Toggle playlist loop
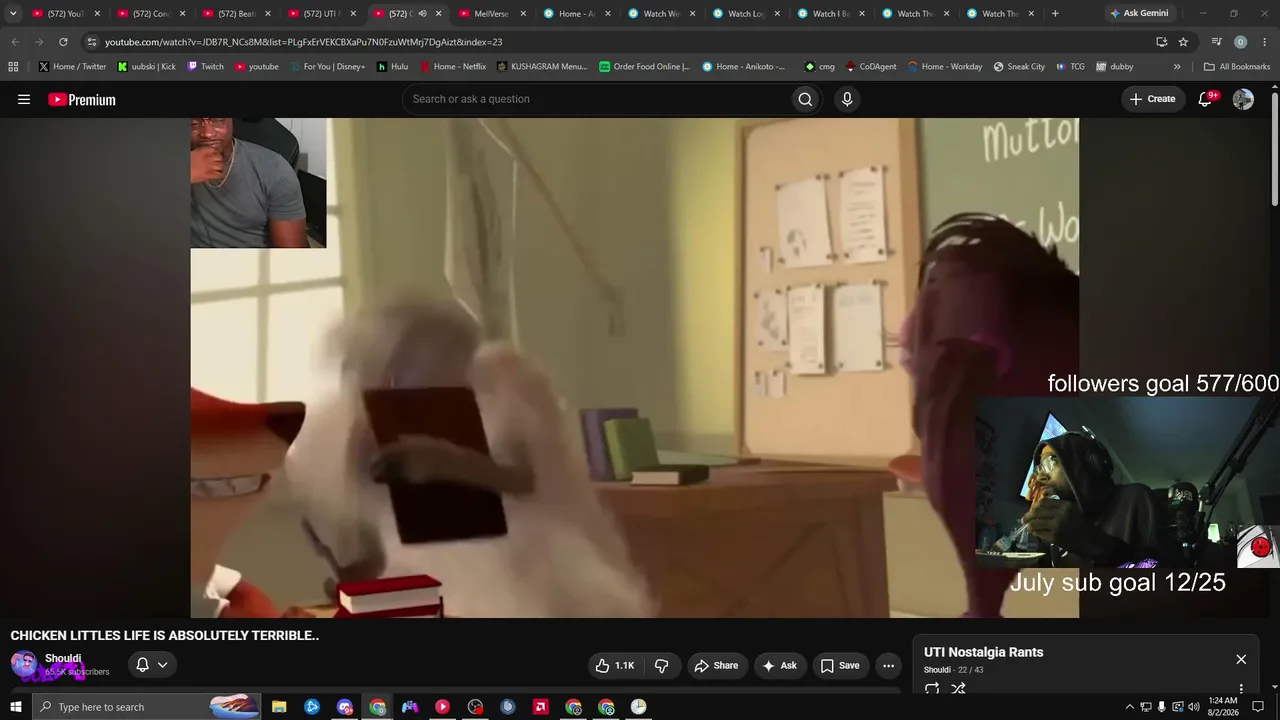 (932, 689)
